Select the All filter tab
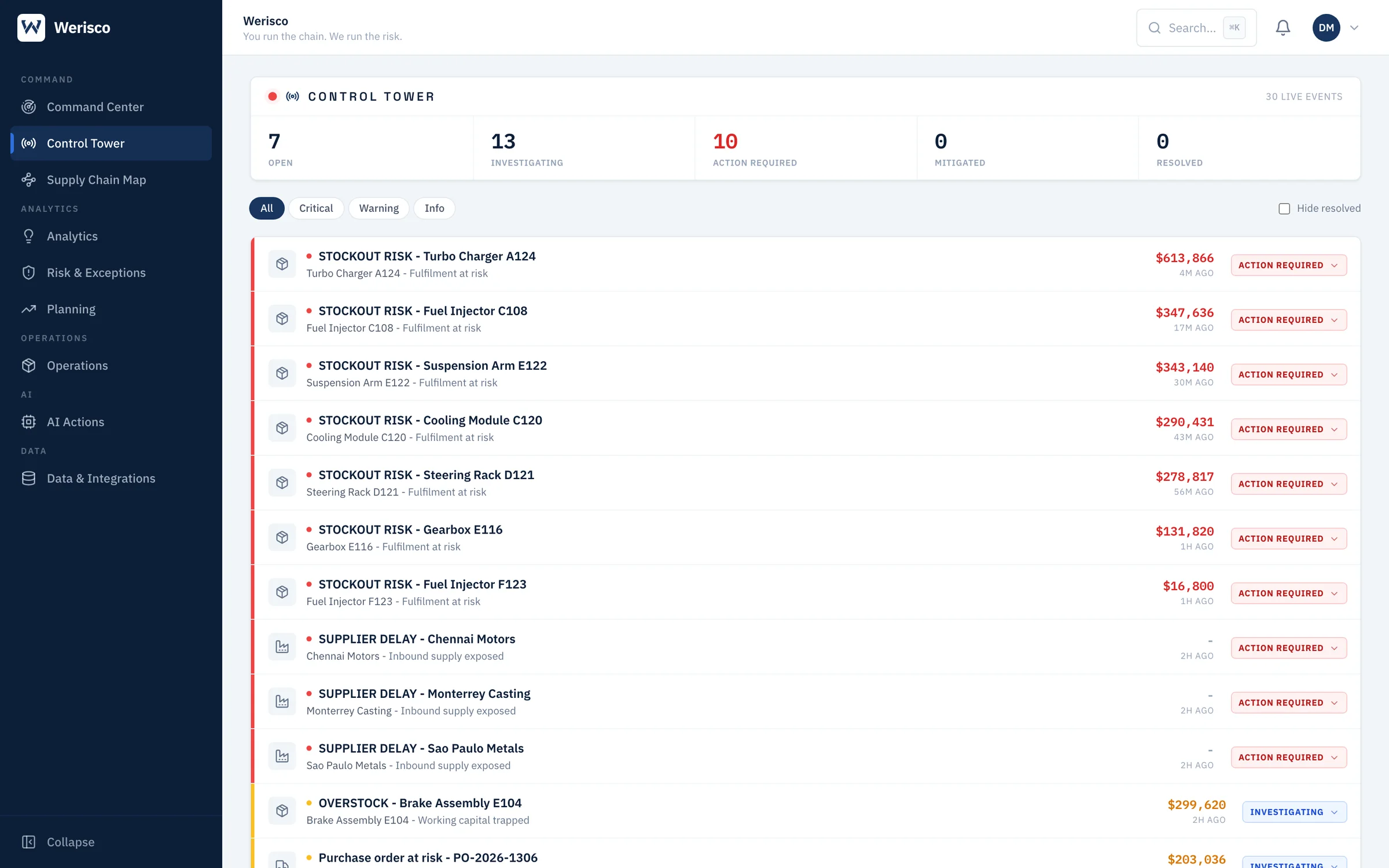Viewport: 1389px width, 868px height. pyautogui.click(x=267, y=208)
